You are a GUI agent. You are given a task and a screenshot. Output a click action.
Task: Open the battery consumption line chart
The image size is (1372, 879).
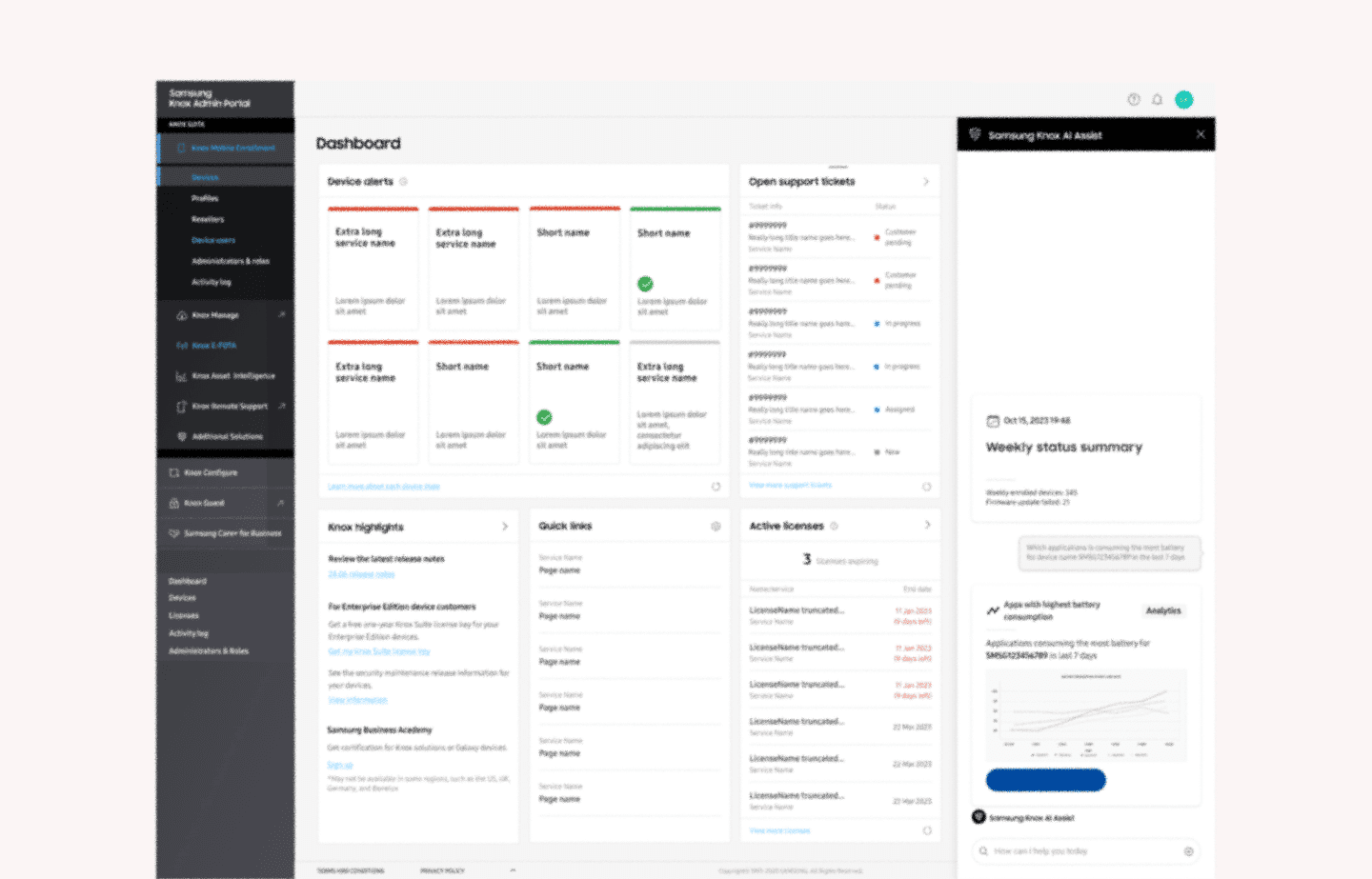tap(1086, 715)
